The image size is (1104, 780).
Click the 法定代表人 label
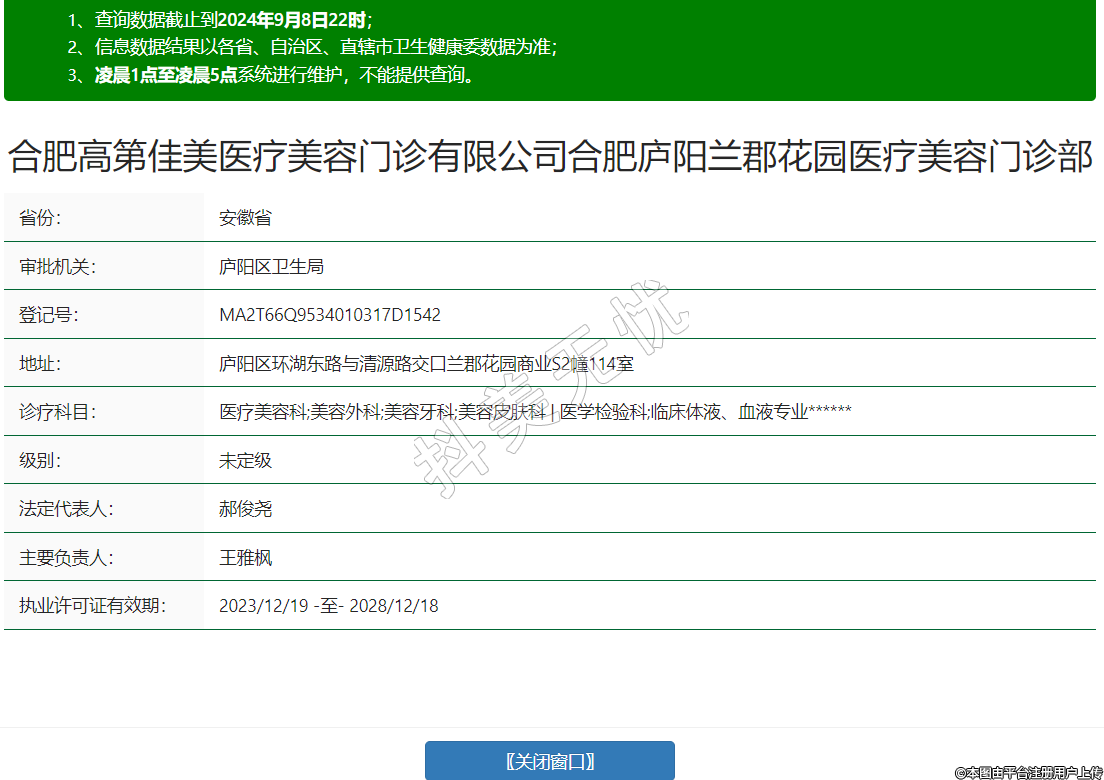[x=66, y=509]
